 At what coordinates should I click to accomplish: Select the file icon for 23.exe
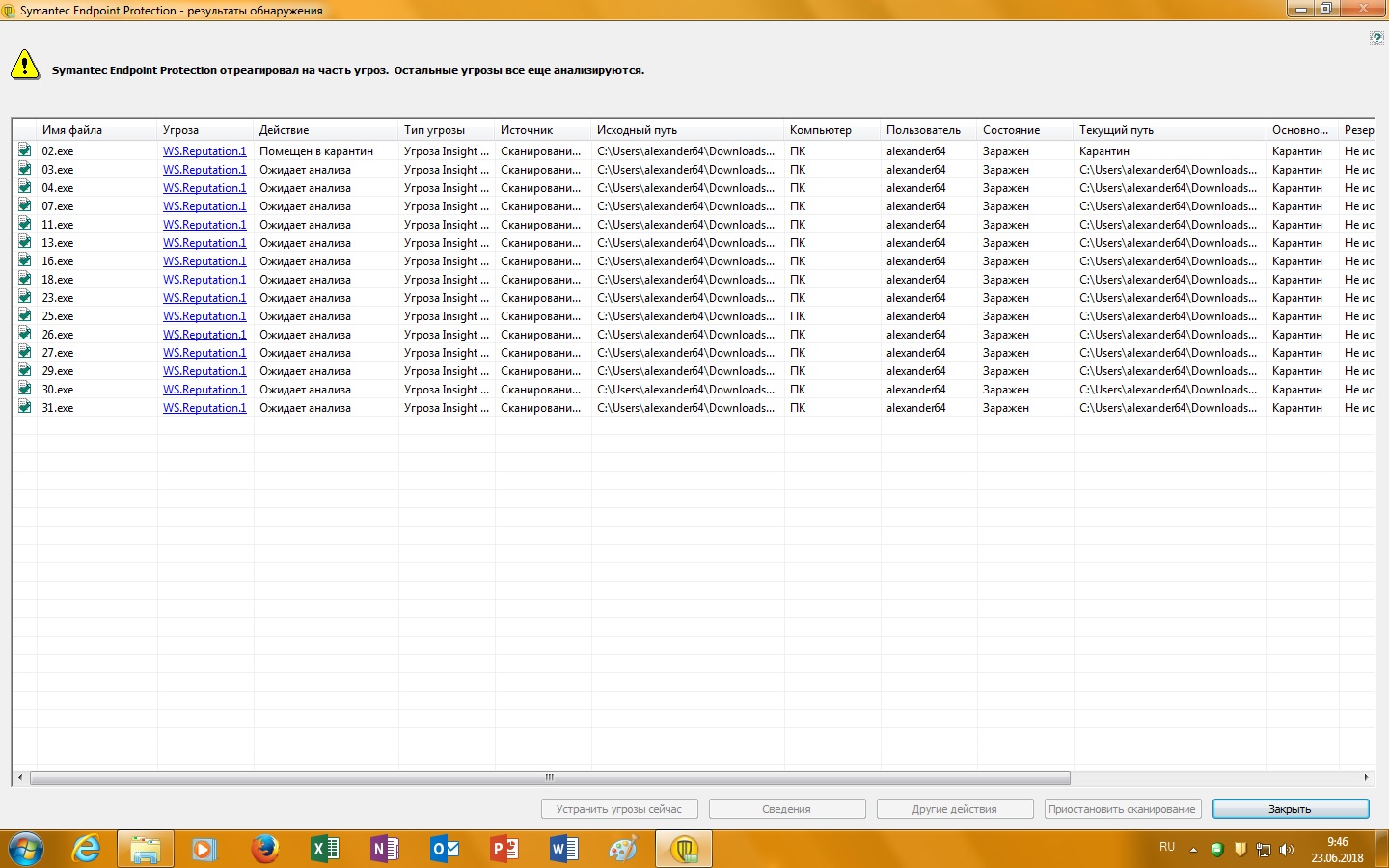pos(24,297)
